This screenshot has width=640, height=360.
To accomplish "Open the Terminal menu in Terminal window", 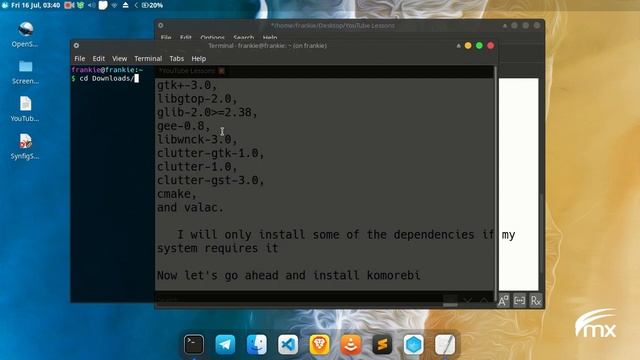I will pyautogui.click(x=148, y=59).
